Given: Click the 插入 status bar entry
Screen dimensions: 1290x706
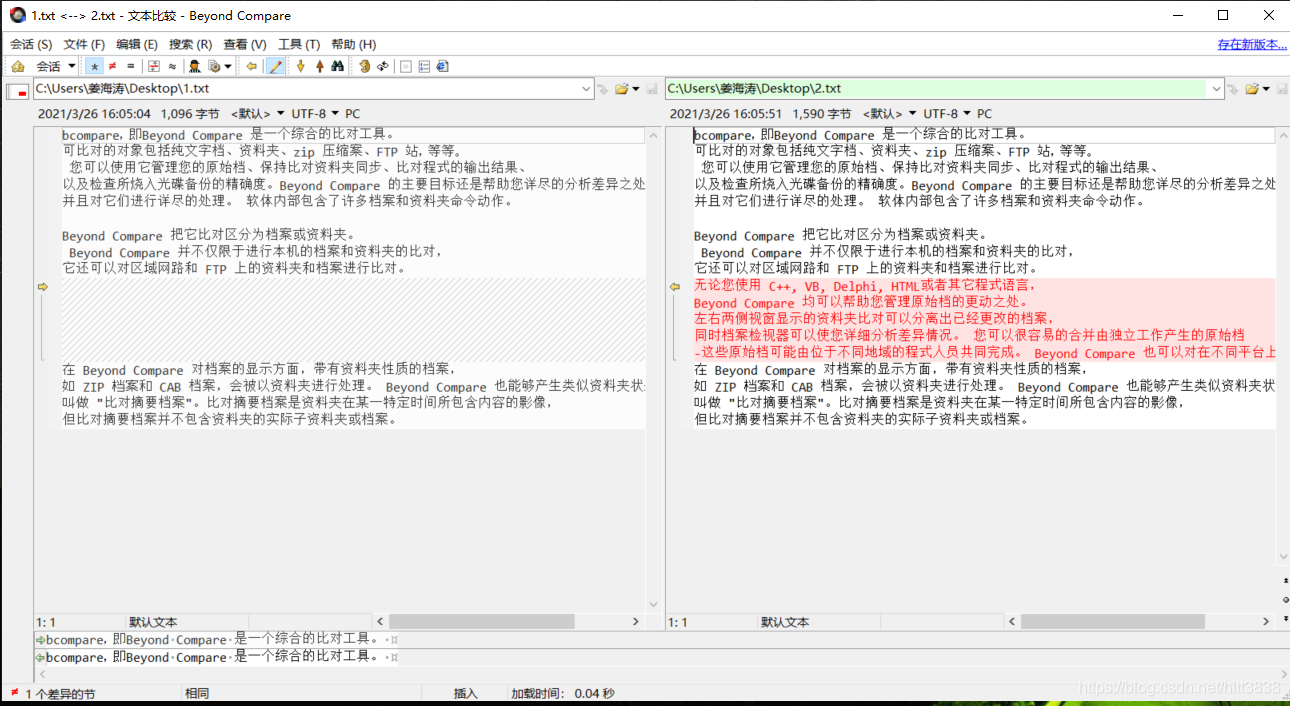Looking at the screenshot, I should [x=466, y=693].
